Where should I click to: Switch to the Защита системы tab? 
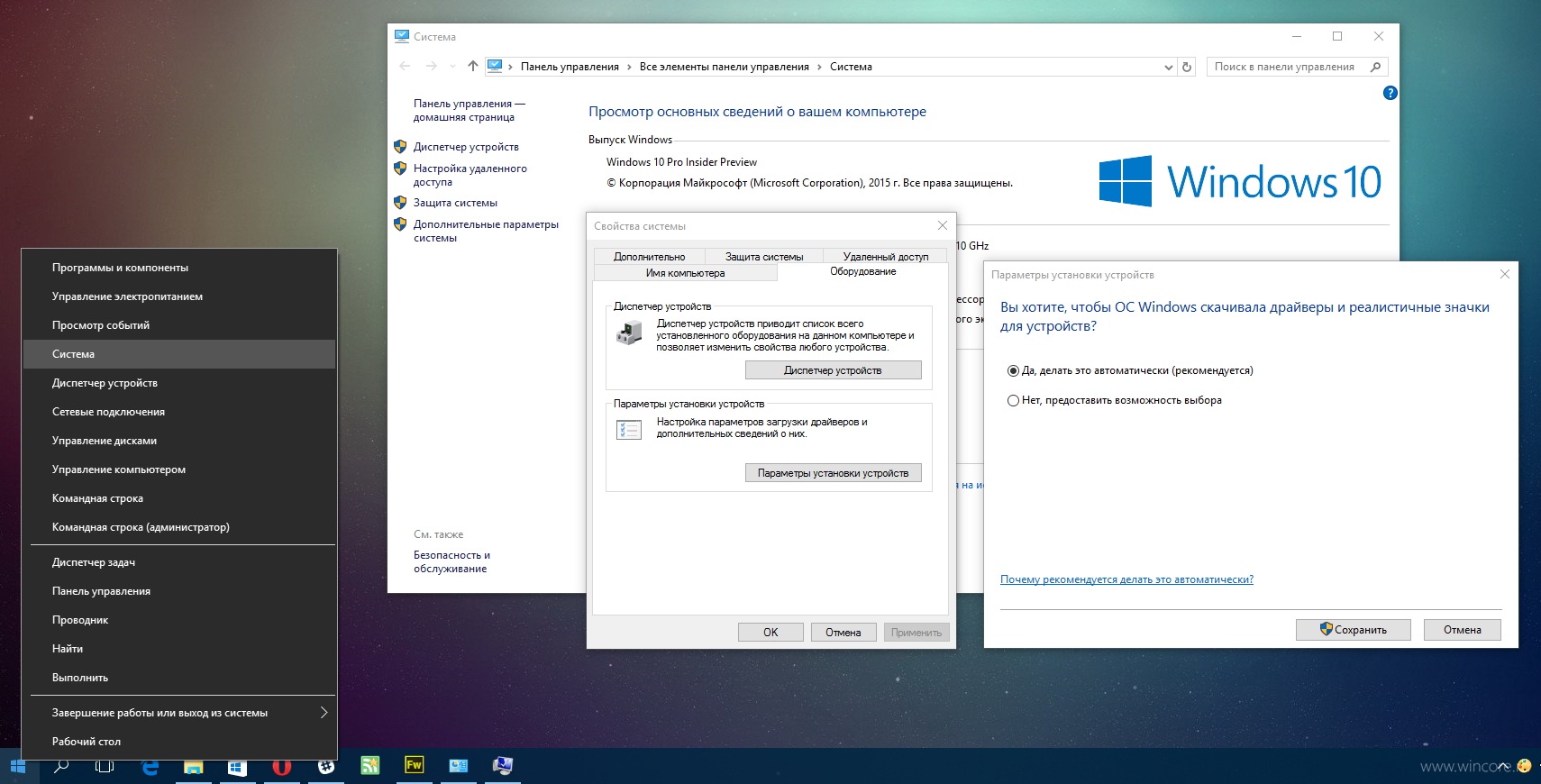[x=764, y=257]
